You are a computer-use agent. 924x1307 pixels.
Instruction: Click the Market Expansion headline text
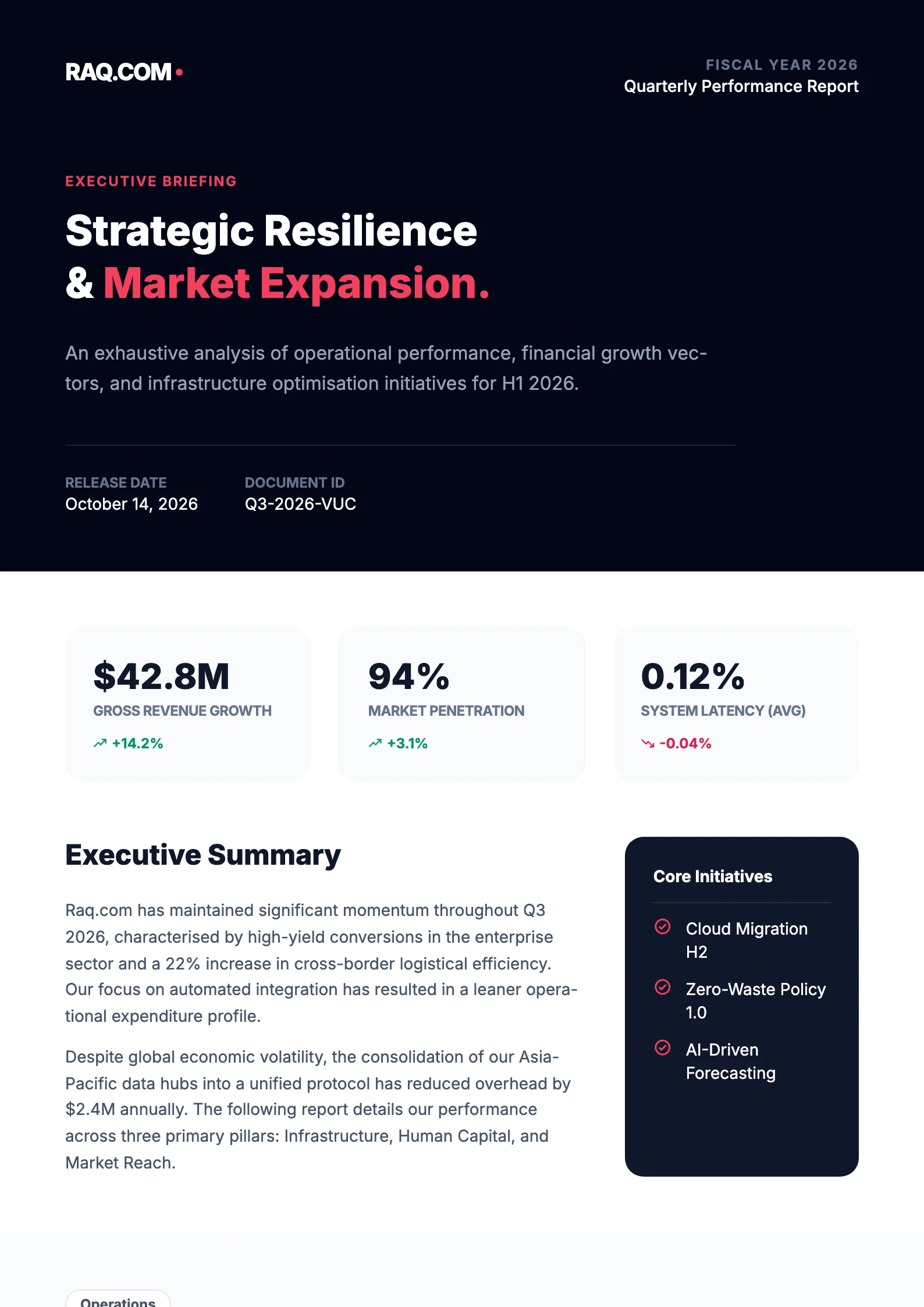point(296,283)
